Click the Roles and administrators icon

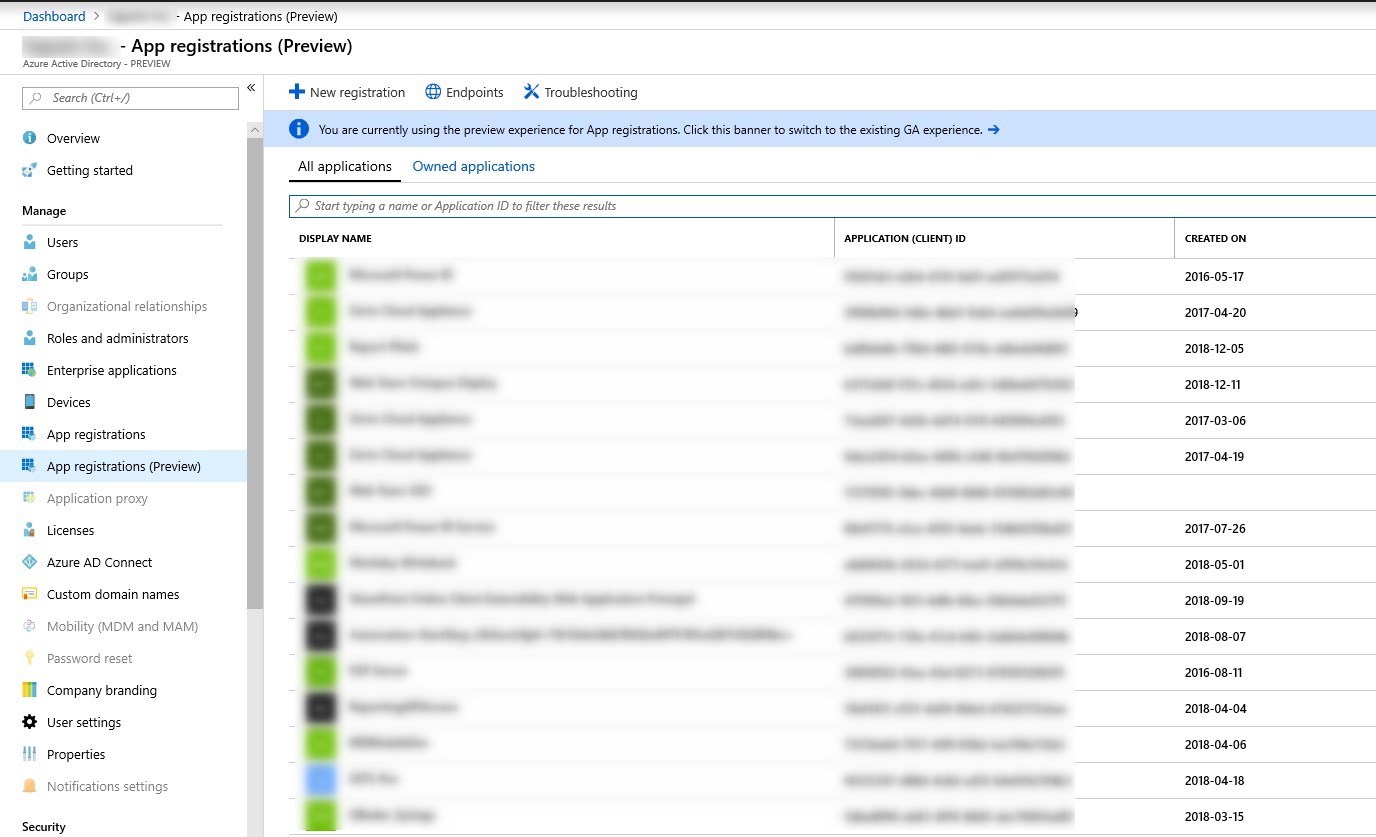tap(29, 338)
